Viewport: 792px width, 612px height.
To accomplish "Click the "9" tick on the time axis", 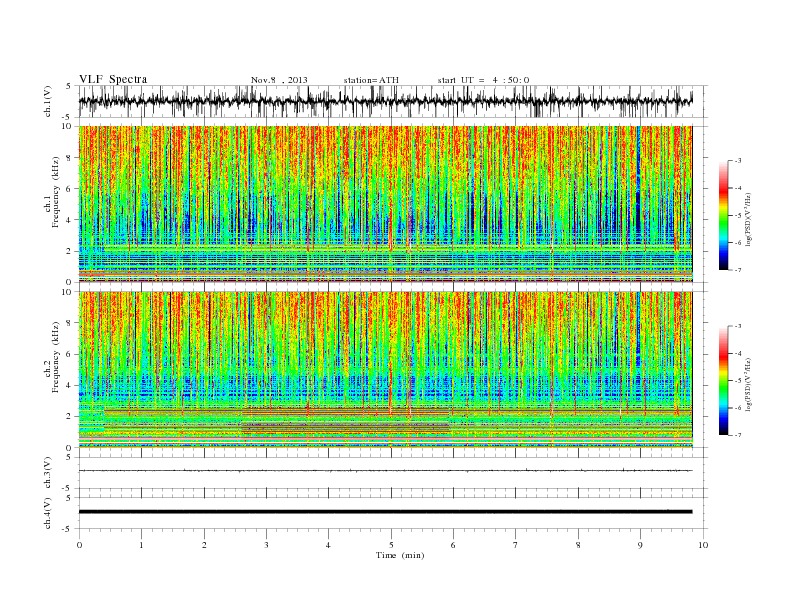I will 640,545.
